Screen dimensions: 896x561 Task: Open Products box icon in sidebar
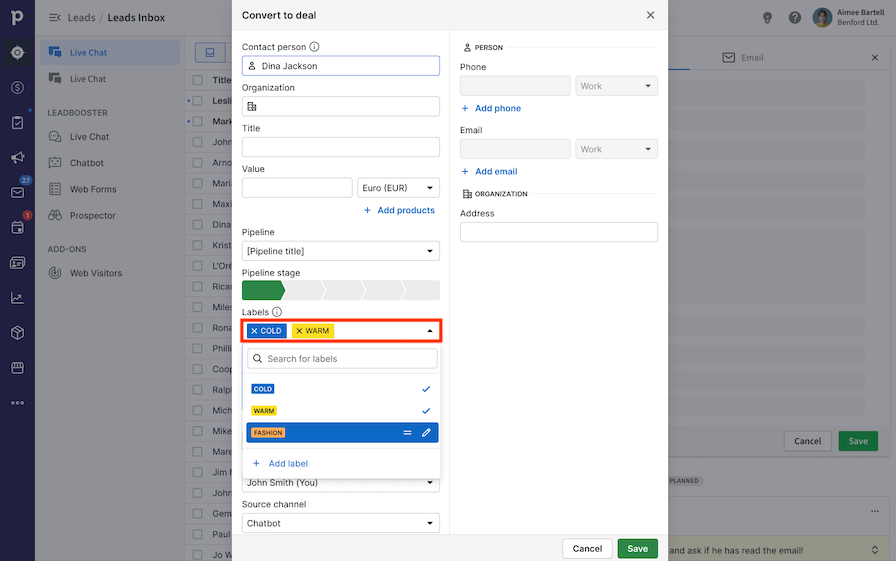click(17, 332)
